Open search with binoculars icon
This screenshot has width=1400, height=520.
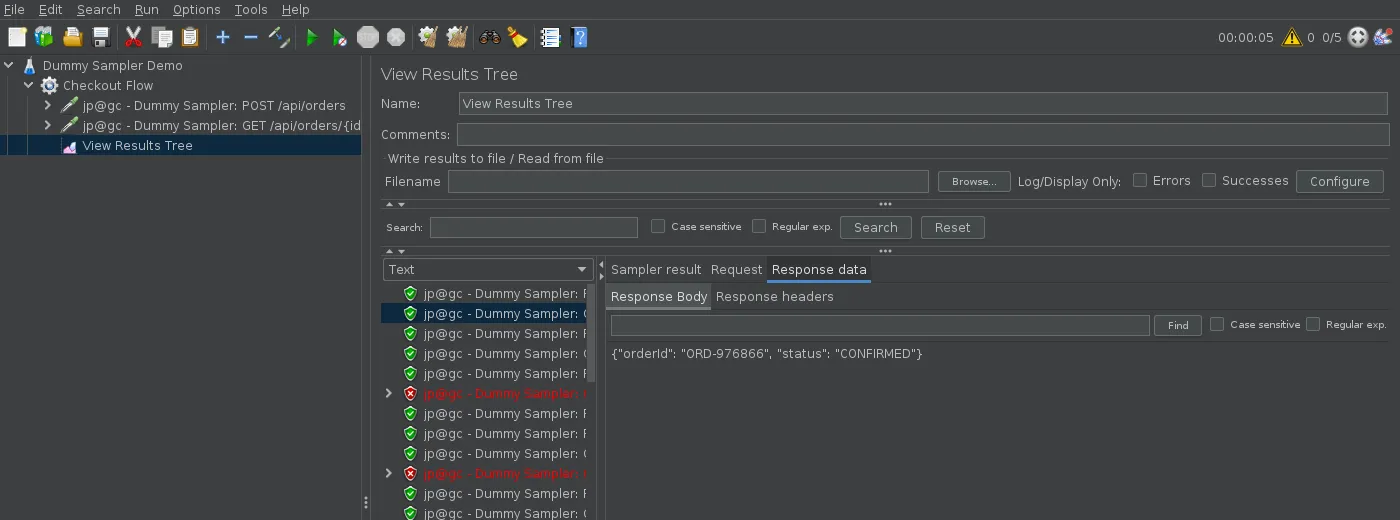click(490, 37)
